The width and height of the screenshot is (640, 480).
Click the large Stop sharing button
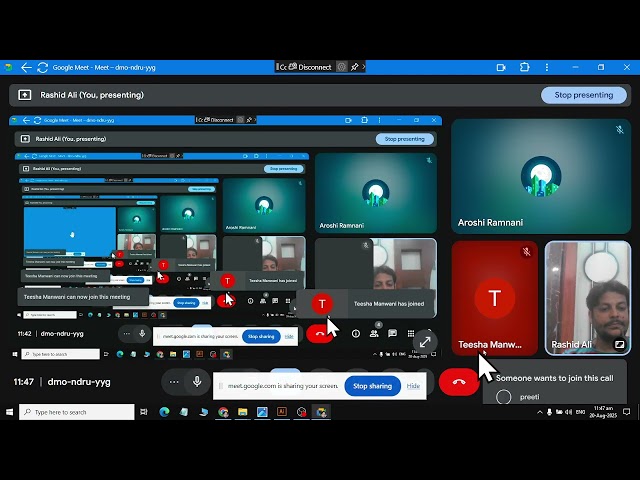(372, 386)
